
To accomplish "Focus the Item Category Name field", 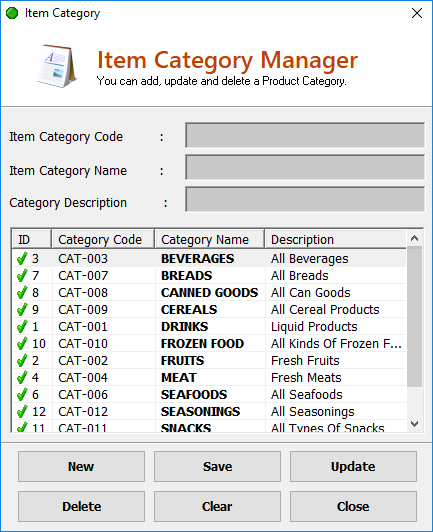I will (305, 167).
